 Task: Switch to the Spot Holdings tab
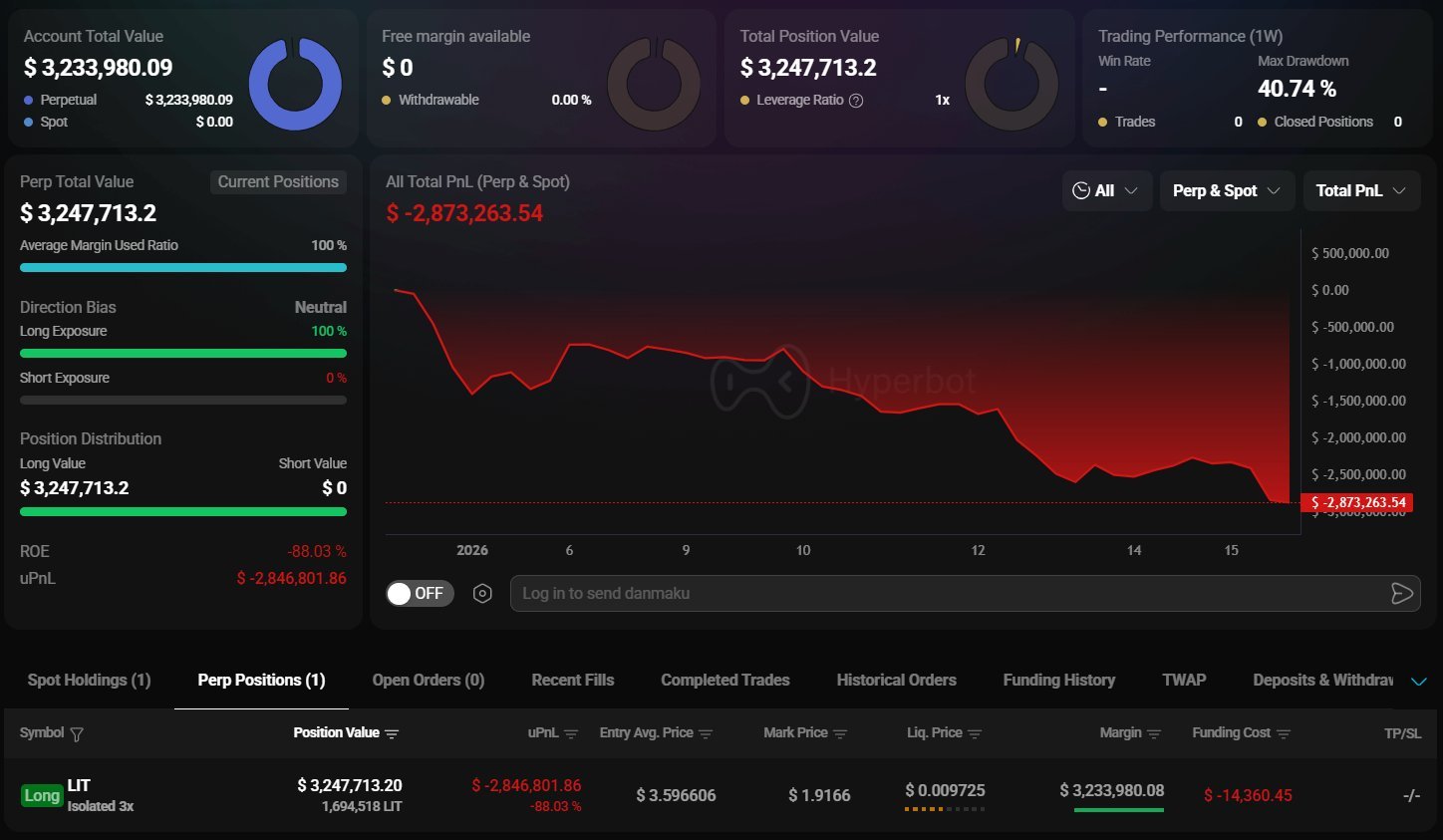pos(89,681)
